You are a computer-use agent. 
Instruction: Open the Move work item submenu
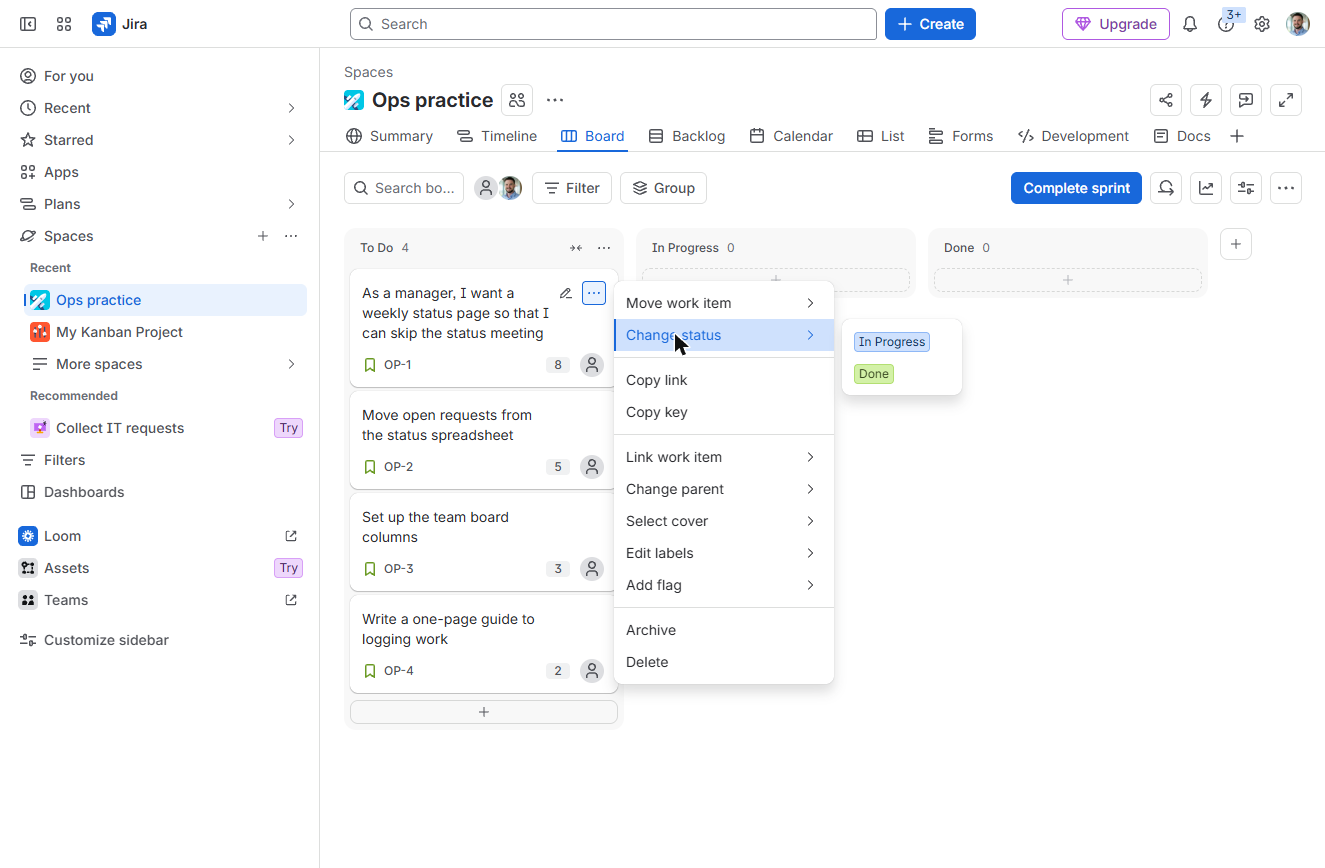tap(724, 303)
